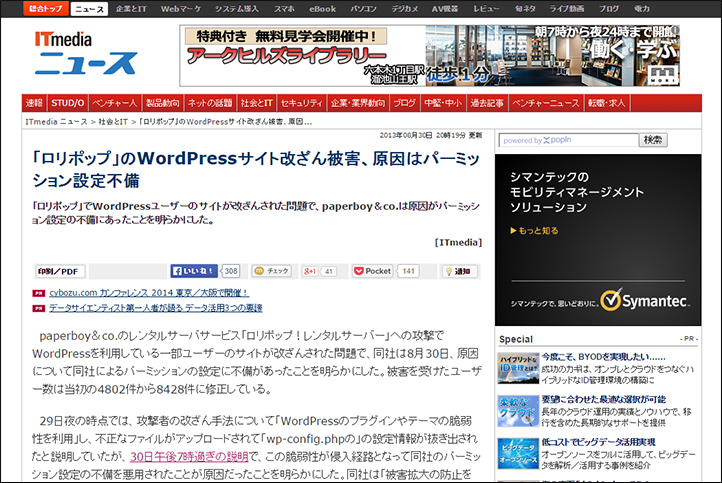The width and height of the screenshot is (722, 483).
Task: Click the ITmedia ニュース breadcrumb link
Action: point(56,122)
